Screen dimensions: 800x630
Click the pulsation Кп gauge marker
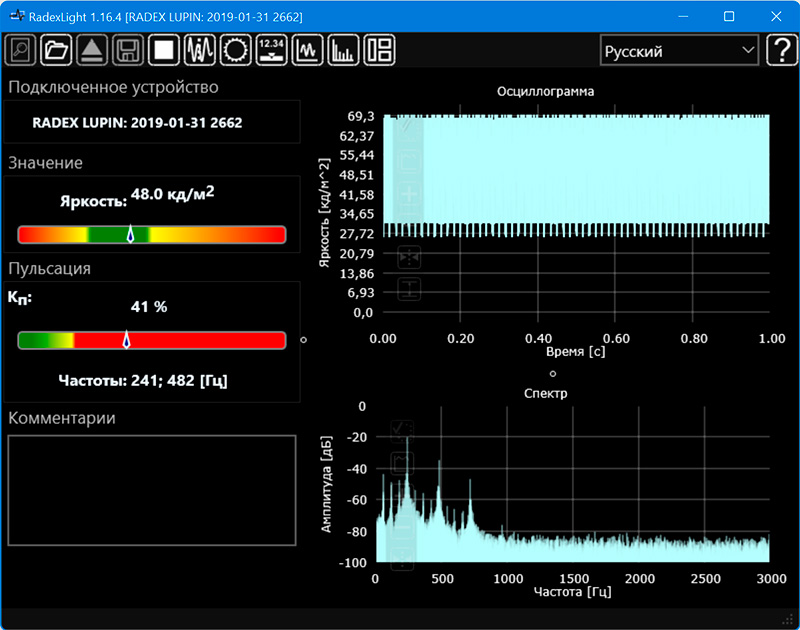click(x=126, y=340)
